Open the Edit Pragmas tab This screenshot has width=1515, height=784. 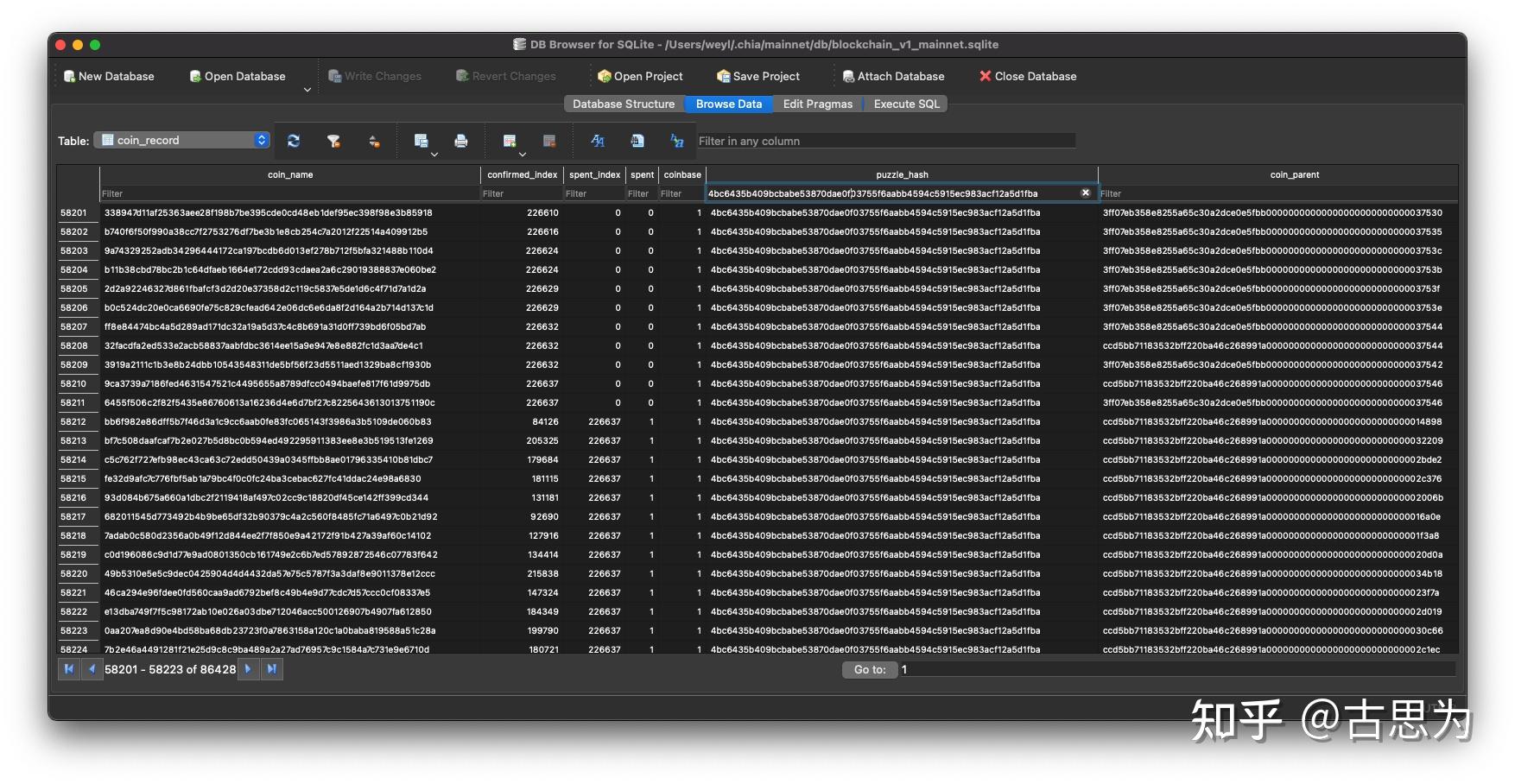(x=818, y=104)
